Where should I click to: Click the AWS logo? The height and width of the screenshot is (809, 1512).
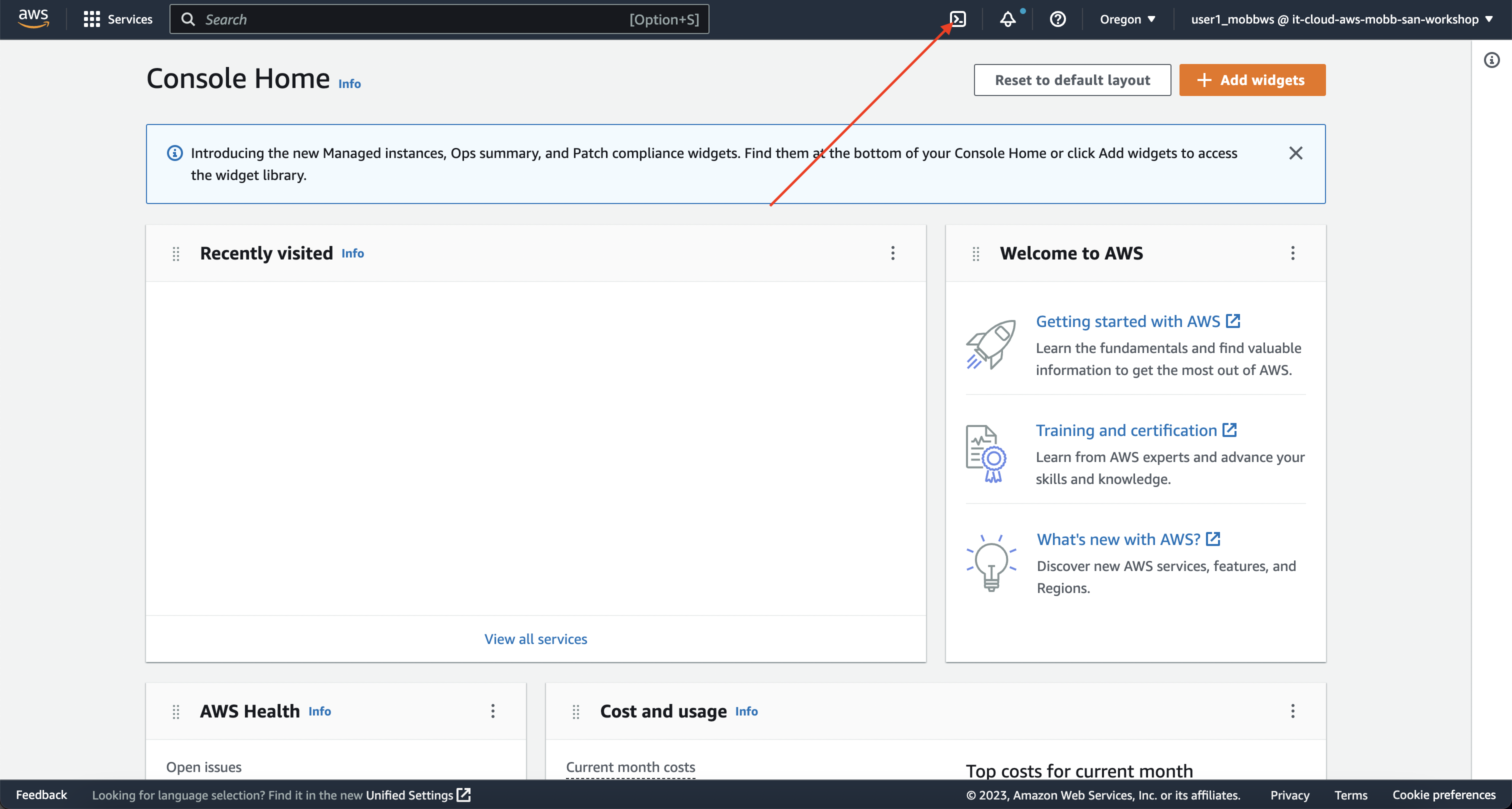click(x=33, y=19)
